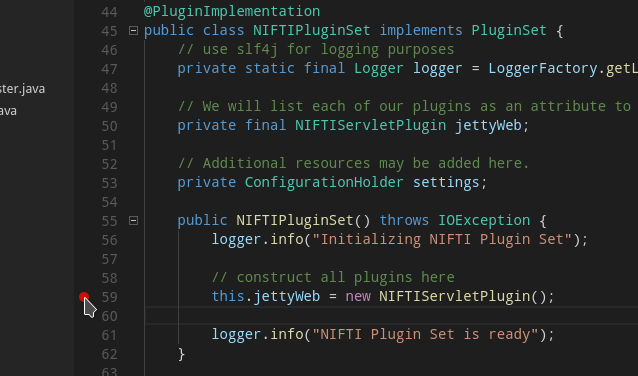This screenshot has width=638, height=376.
Task: Collapse the constructor fold at line 55
Action: pos(133,221)
